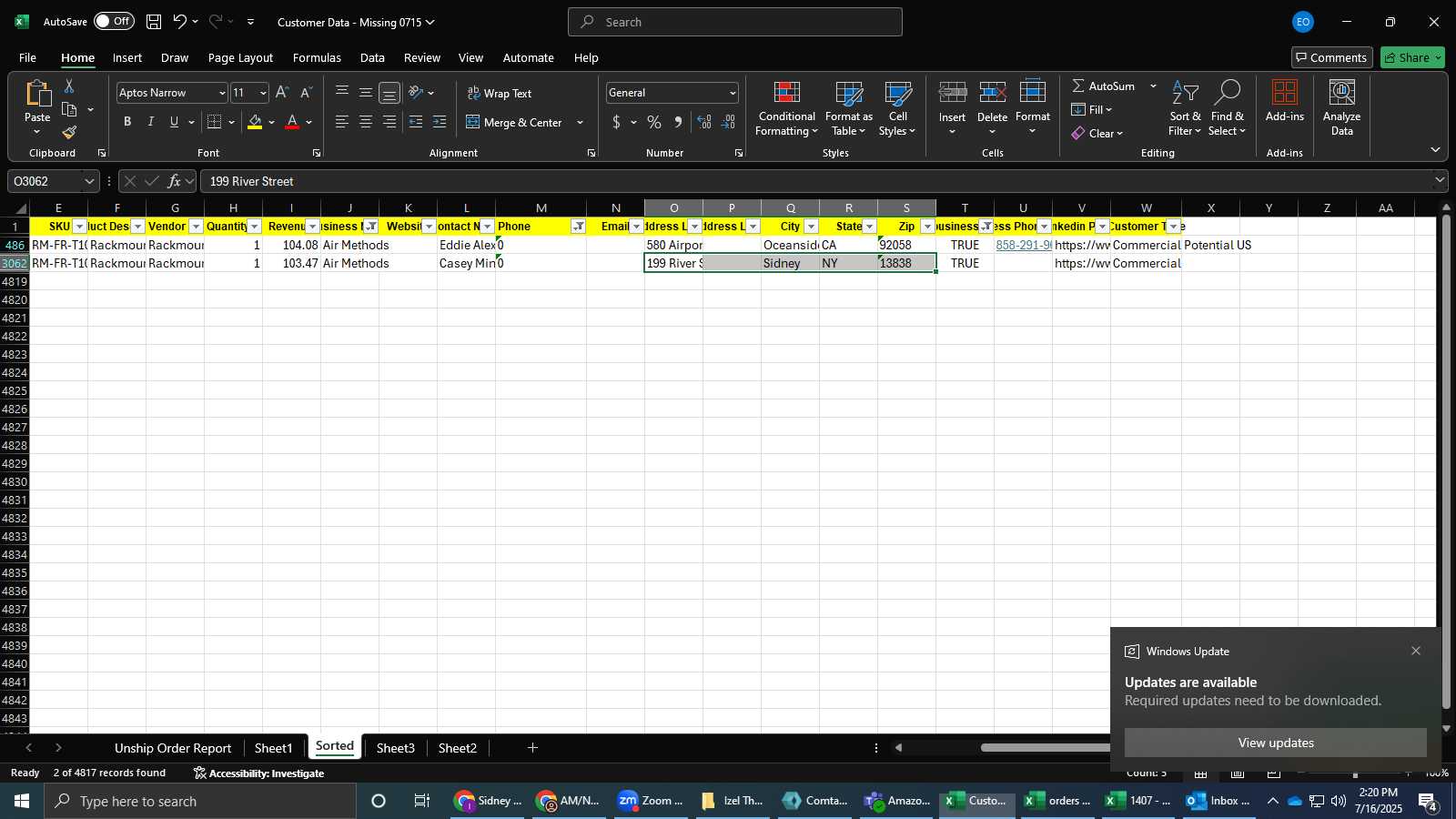Decrease font size icon
This screenshot has width=1456, height=819.
click(306, 93)
